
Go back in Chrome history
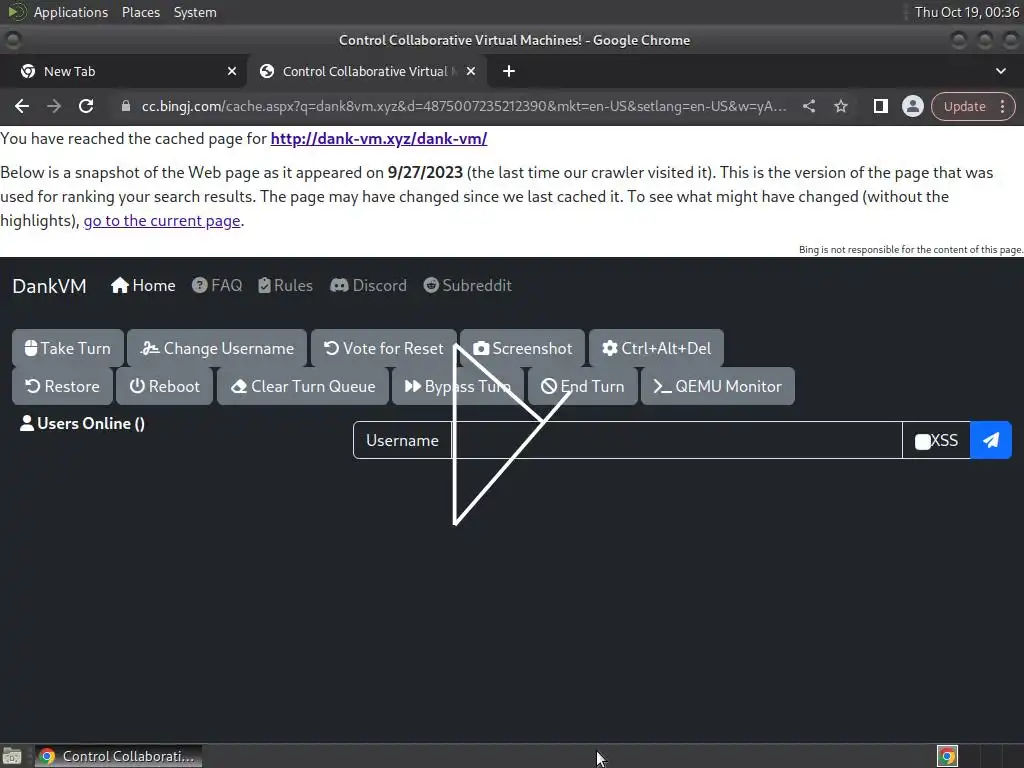(22, 106)
